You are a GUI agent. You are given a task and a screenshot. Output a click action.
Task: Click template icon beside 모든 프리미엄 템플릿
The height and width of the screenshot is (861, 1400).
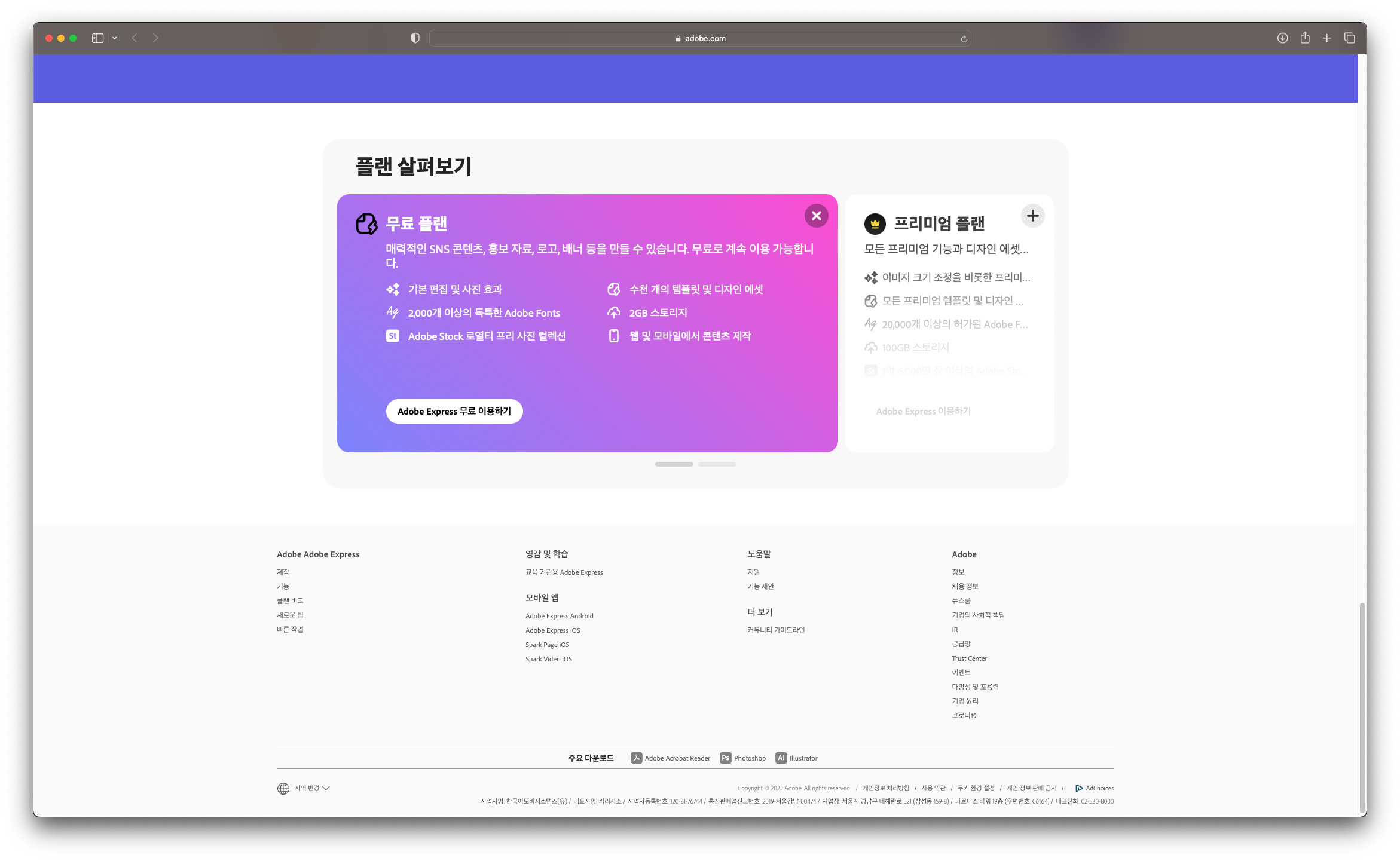pyautogui.click(x=871, y=301)
